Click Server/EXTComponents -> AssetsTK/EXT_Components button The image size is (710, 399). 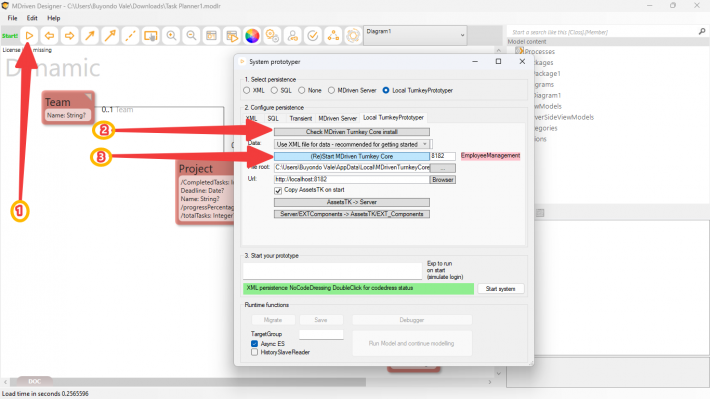coord(352,214)
